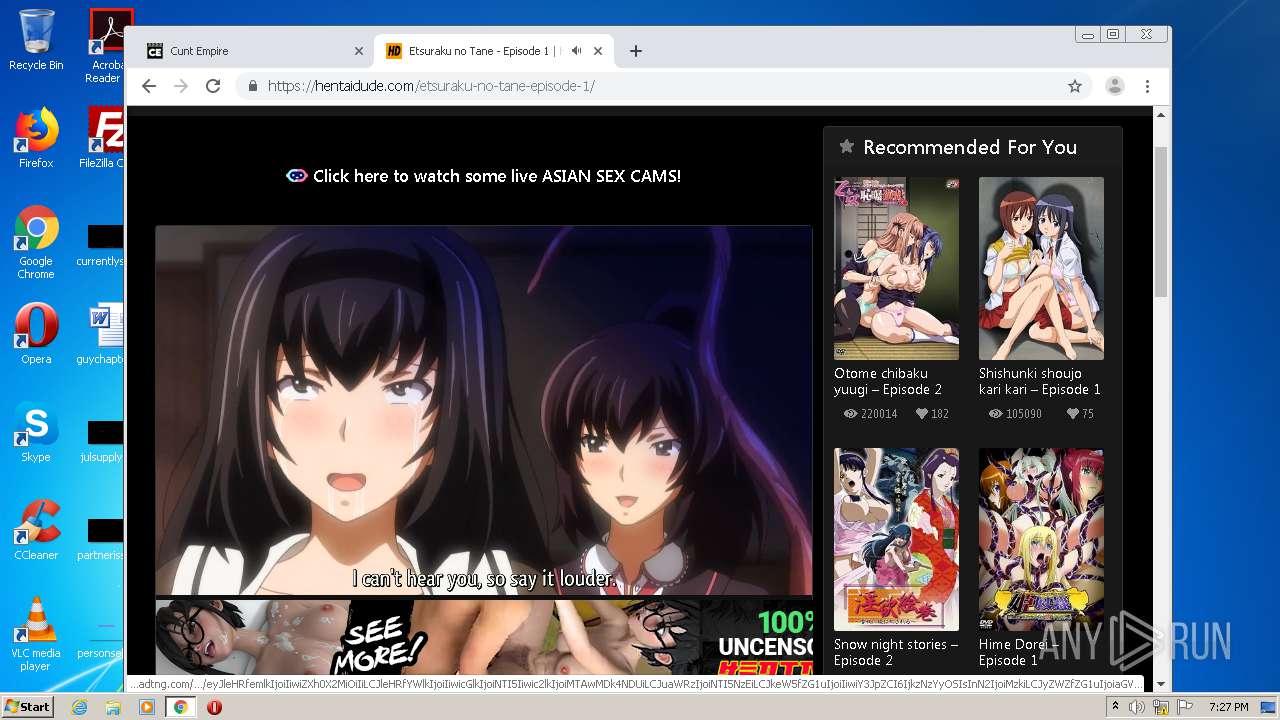Image resolution: width=1280 pixels, height=720 pixels.
Task: Go forward using the browser forward arrow
Action: [181, 86]
